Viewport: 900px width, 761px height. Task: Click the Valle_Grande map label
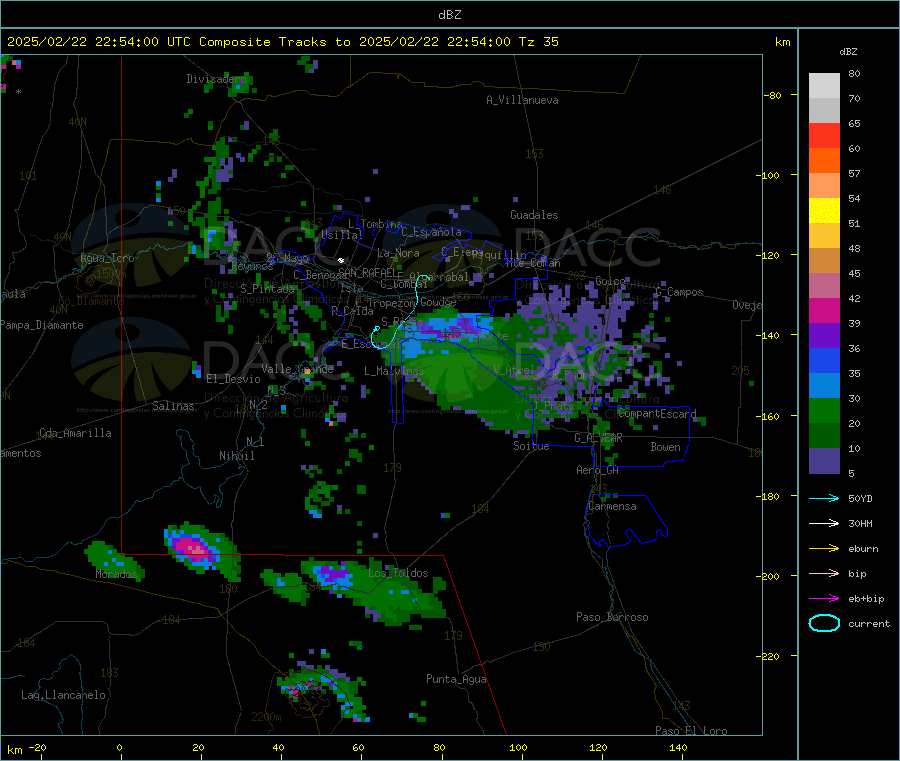coord(297,369)
